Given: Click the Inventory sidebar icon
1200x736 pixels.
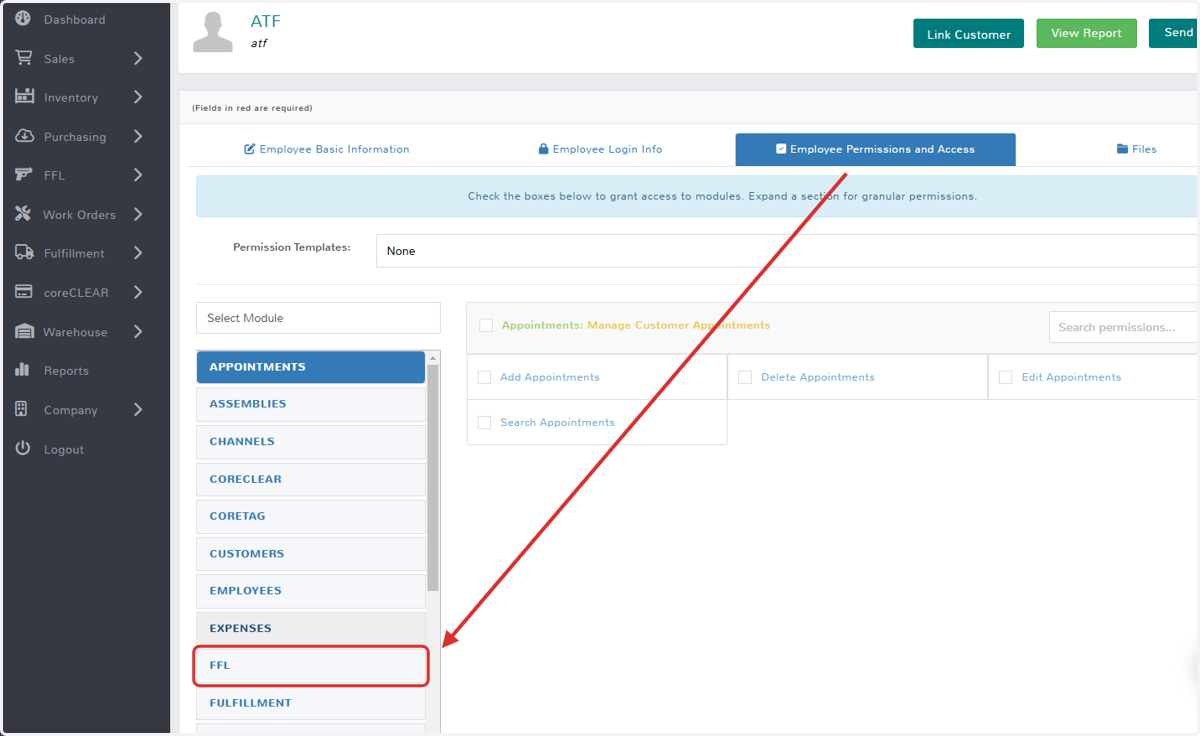Looking at the screenshot, I should point(24,97).
